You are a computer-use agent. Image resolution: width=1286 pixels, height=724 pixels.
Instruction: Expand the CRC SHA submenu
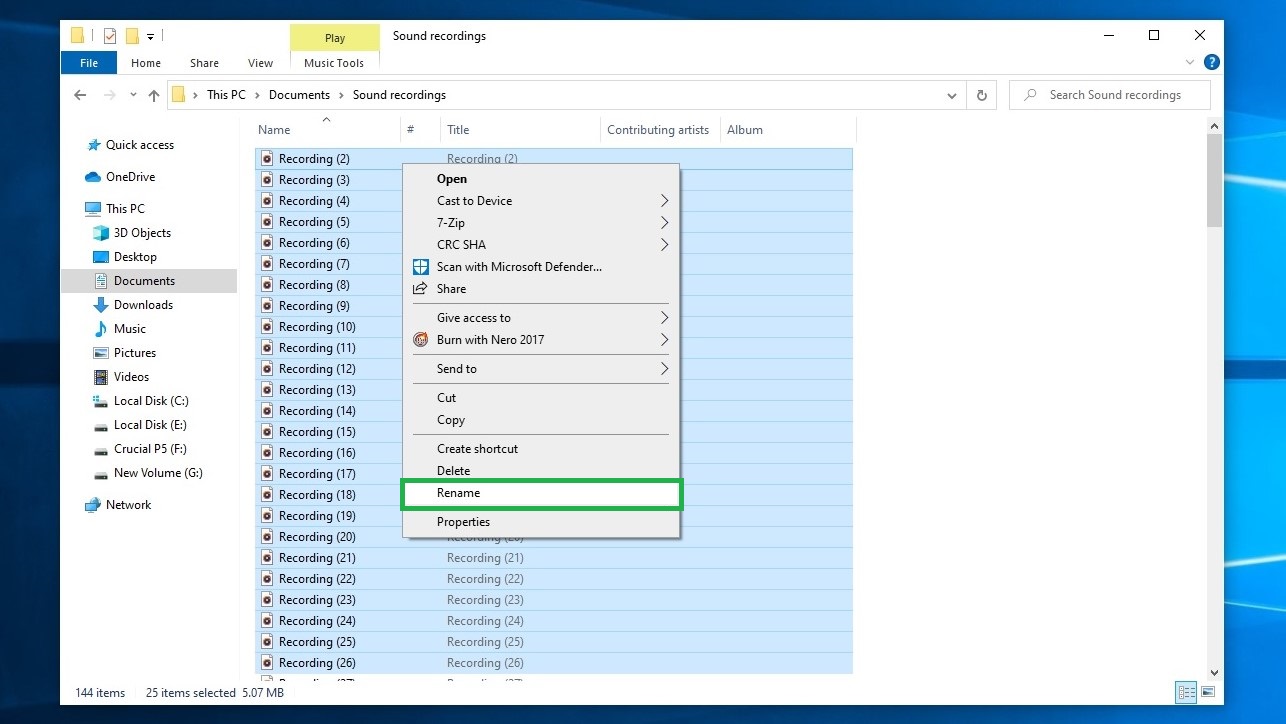pos(664,245)
